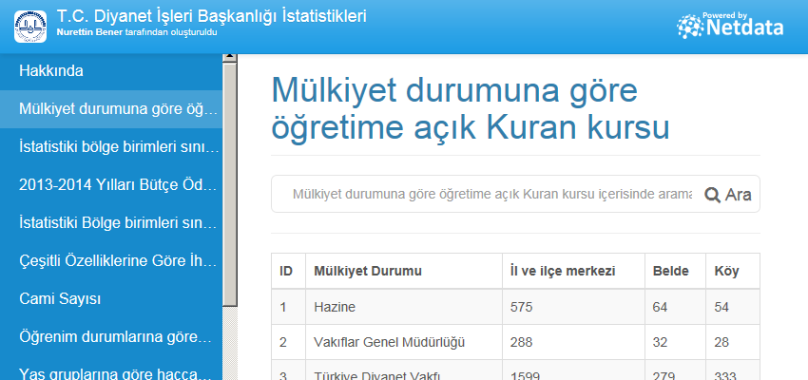Click the value 64 in Hazine row
Viewport: 808px width, 380px height.
[x=660, y=307]
